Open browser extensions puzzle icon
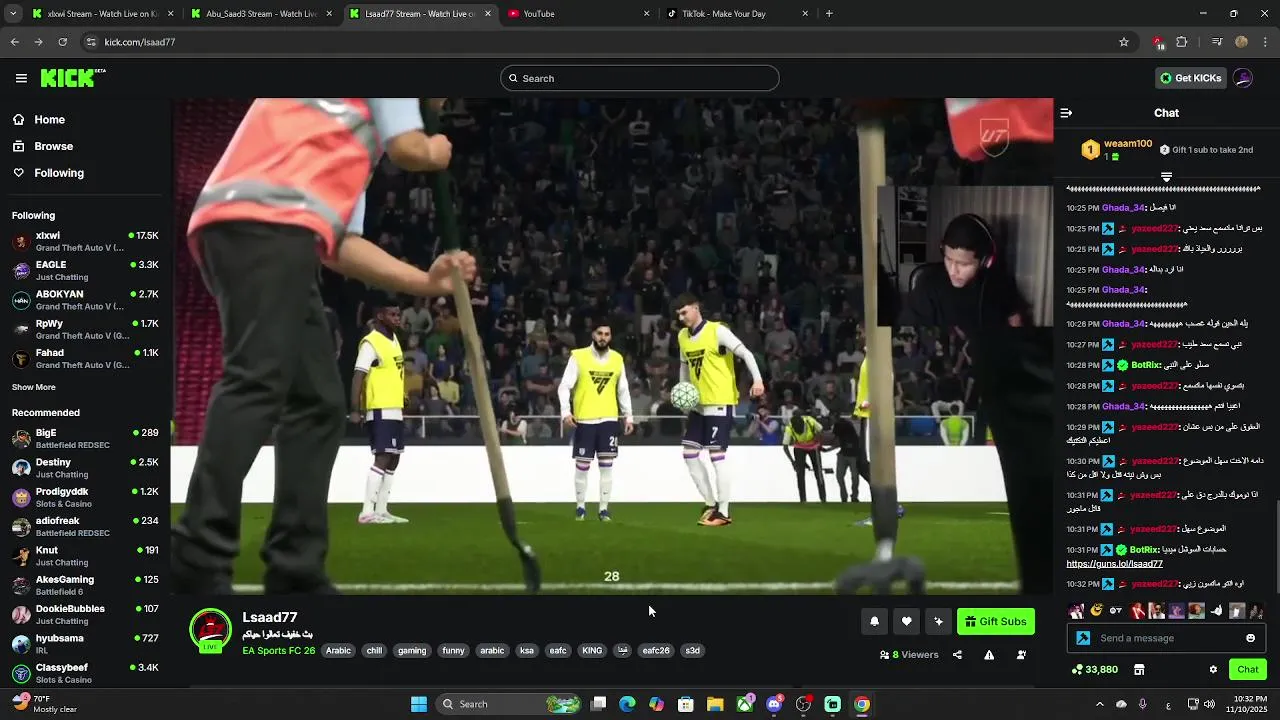This screenshot has width=1280, height=720. 1182,42
